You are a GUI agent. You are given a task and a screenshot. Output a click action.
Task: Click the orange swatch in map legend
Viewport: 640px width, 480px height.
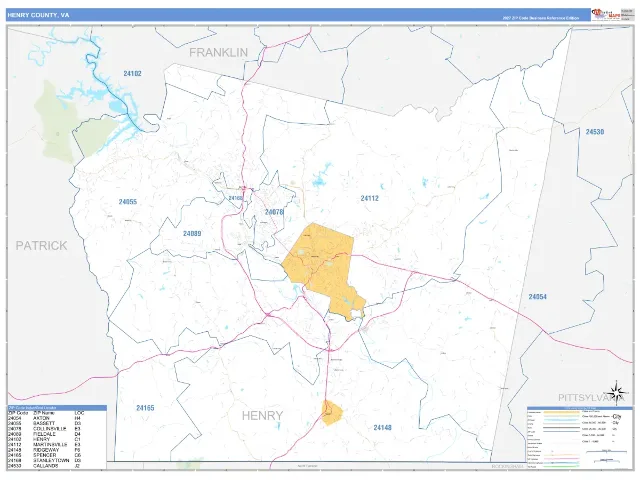[562, 412]
